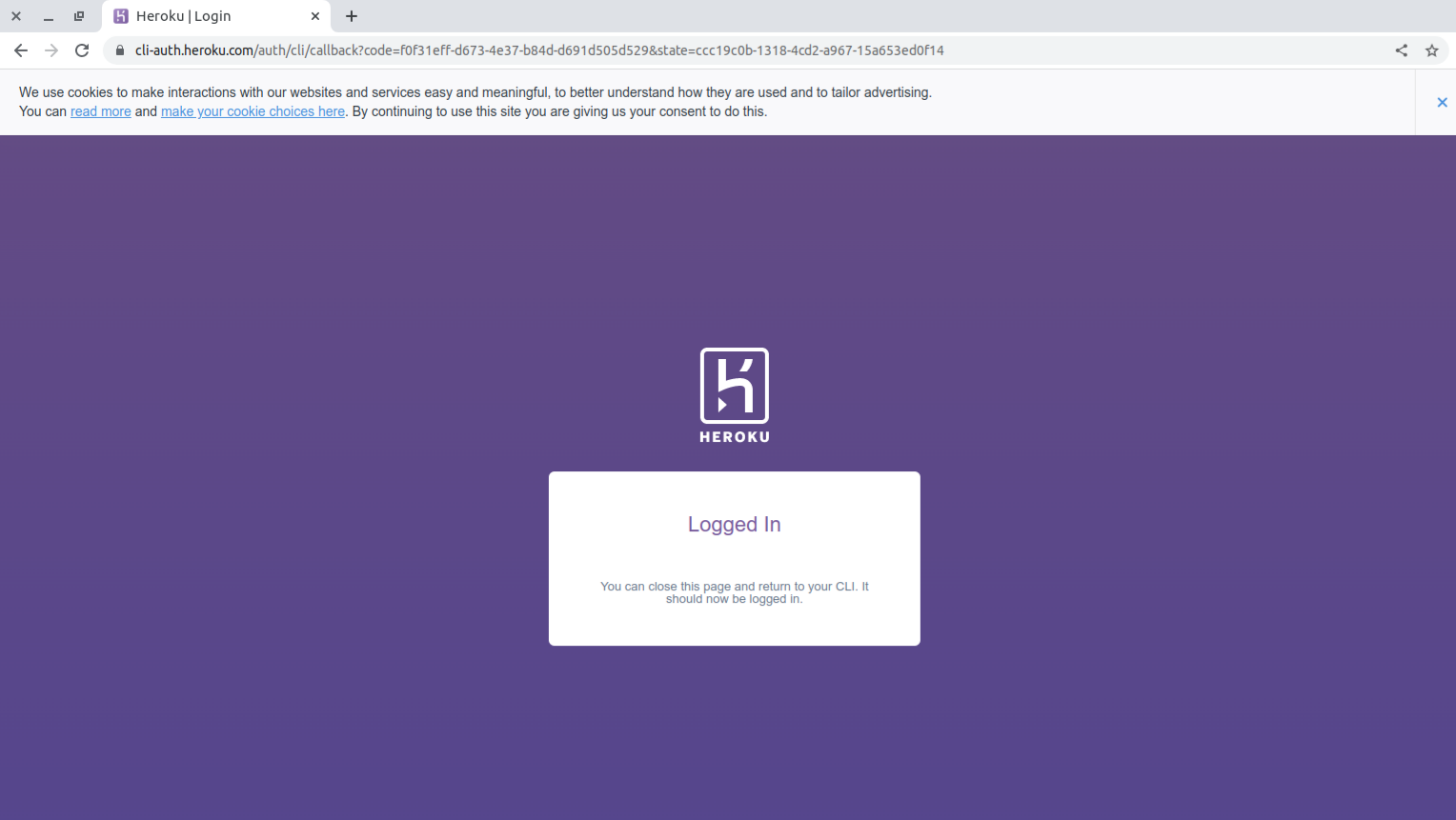Close the browser window

coord(16,16)
